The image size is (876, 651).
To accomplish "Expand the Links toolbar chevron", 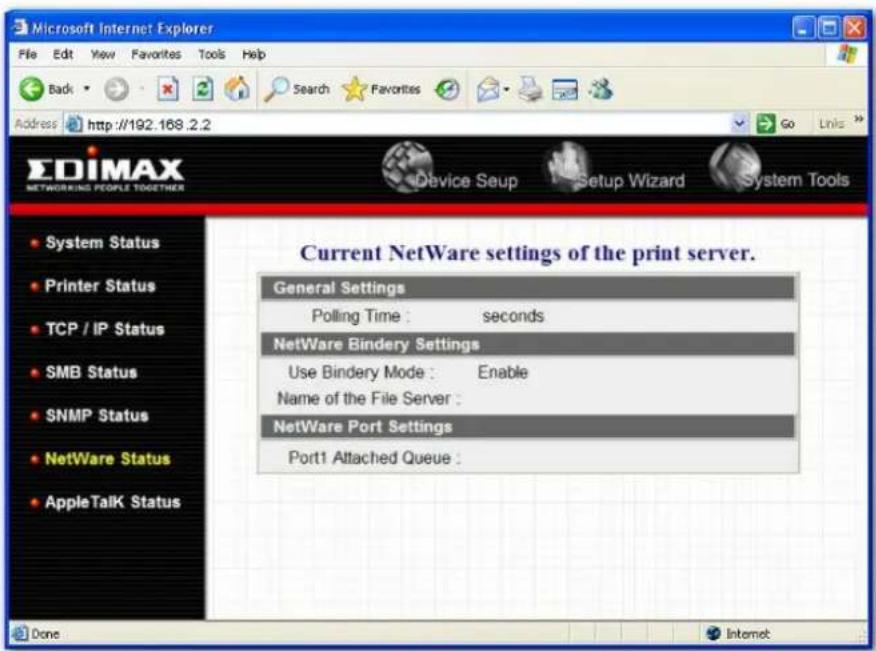I will [x=859, y=118].
